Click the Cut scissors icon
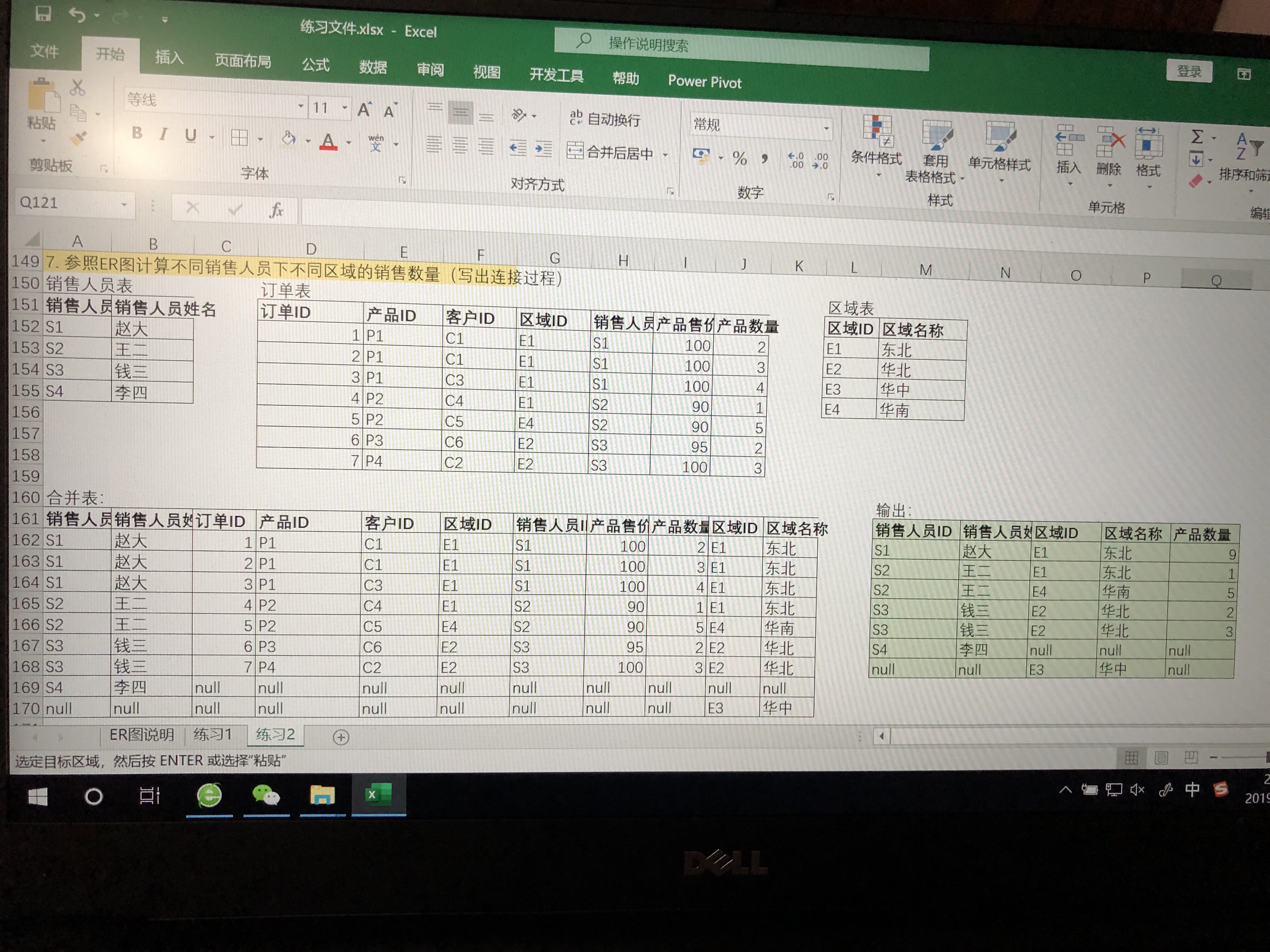Image resolution: width=1270 pixels, height=952 pixels. (77, 88)
